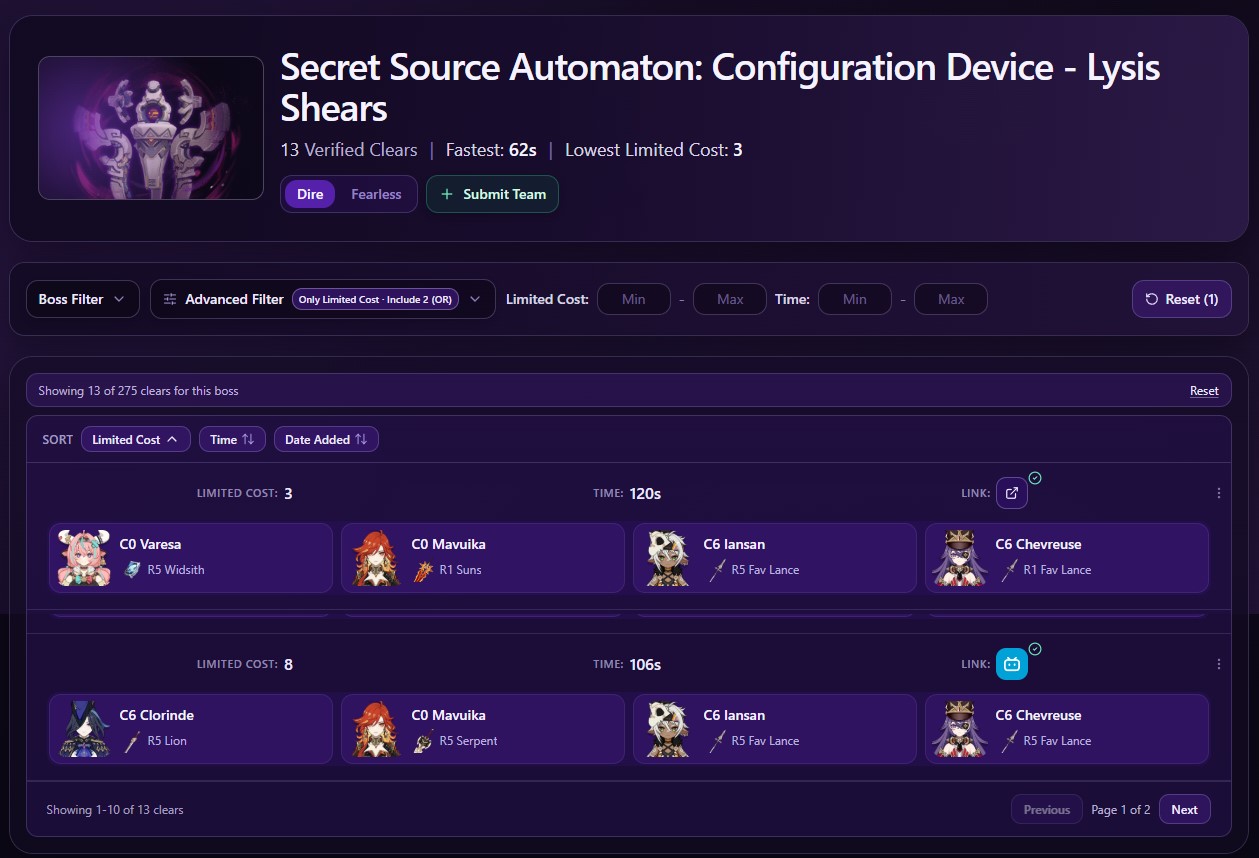Toggle the Limited Cost sort order
The height and width of the screenshot is (858, 1259).
pos(136,439)
